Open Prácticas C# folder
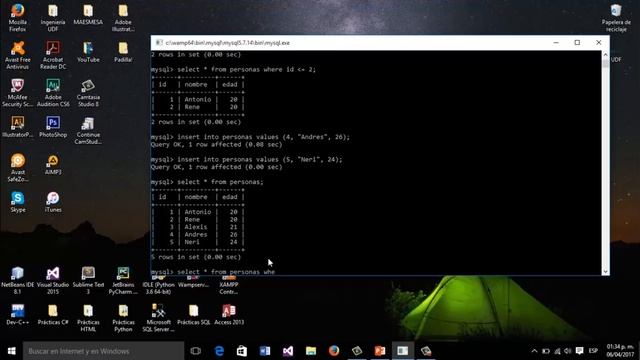Image resolution: width=640 pixels, height=360 pixels. (x=53, y=315)
